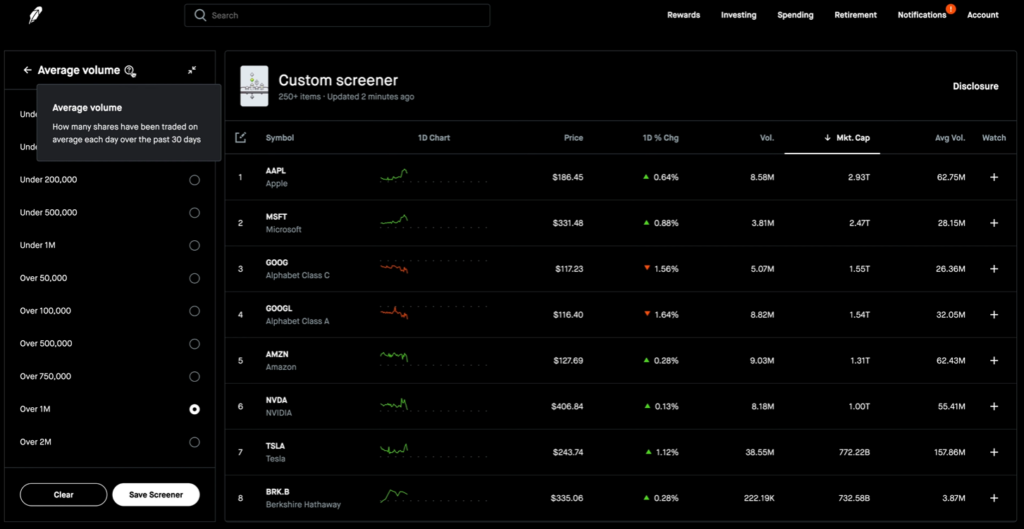Click AMZN average volume 62.43M
Image resolution: width=1024 pixels, height=529 pixels.
(950, 361)
